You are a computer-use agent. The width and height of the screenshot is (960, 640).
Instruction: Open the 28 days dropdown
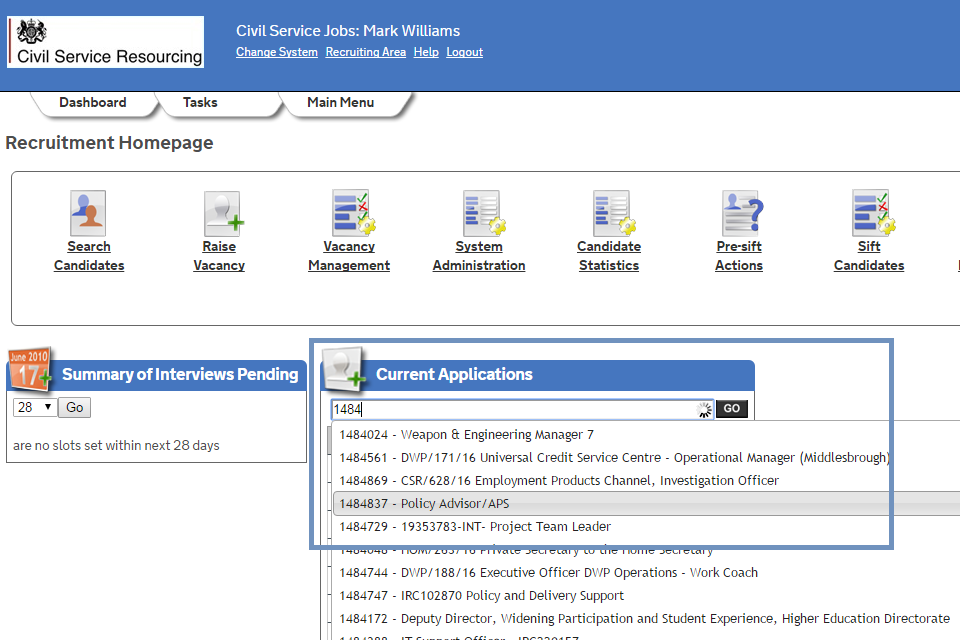pos(34,408)
